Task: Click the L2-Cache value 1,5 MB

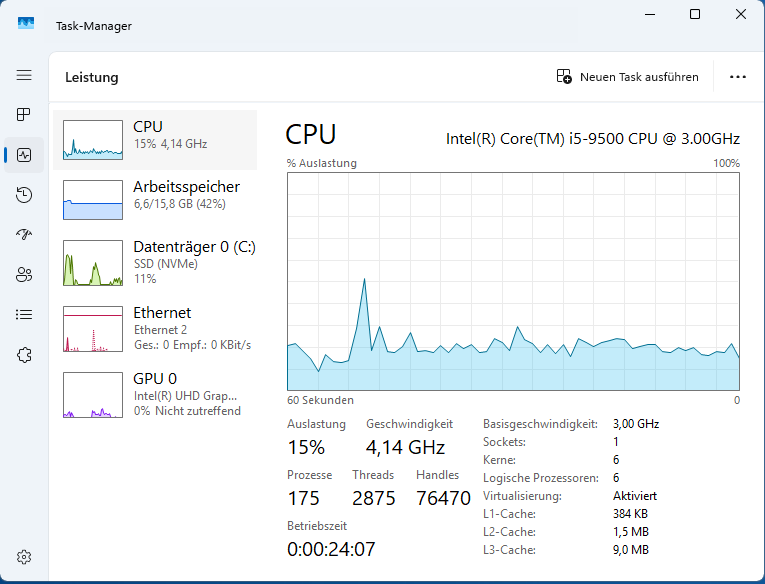Action: 631,532
